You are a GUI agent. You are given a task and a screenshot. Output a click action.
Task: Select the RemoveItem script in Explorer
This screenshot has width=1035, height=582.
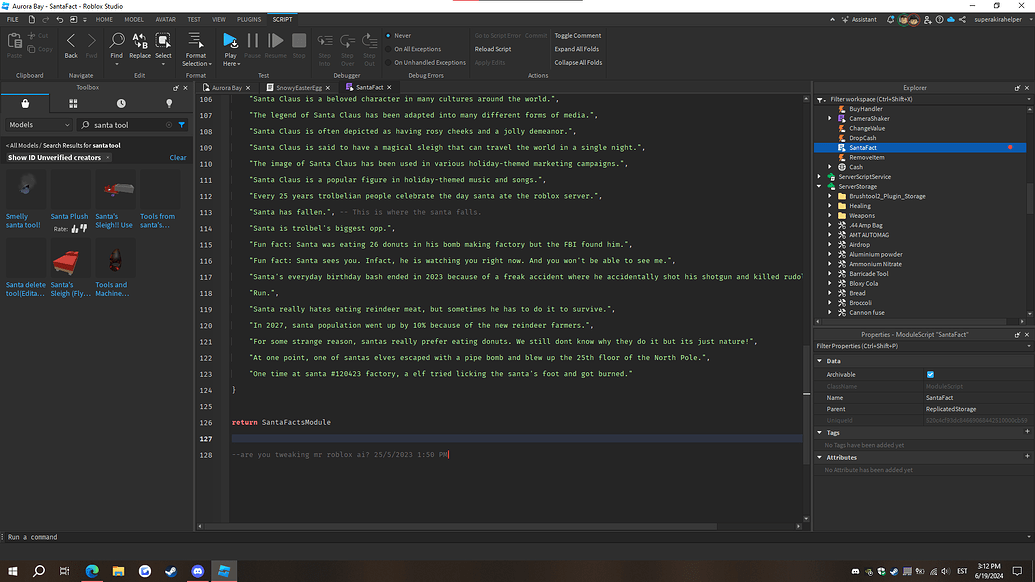coord(866,158)
